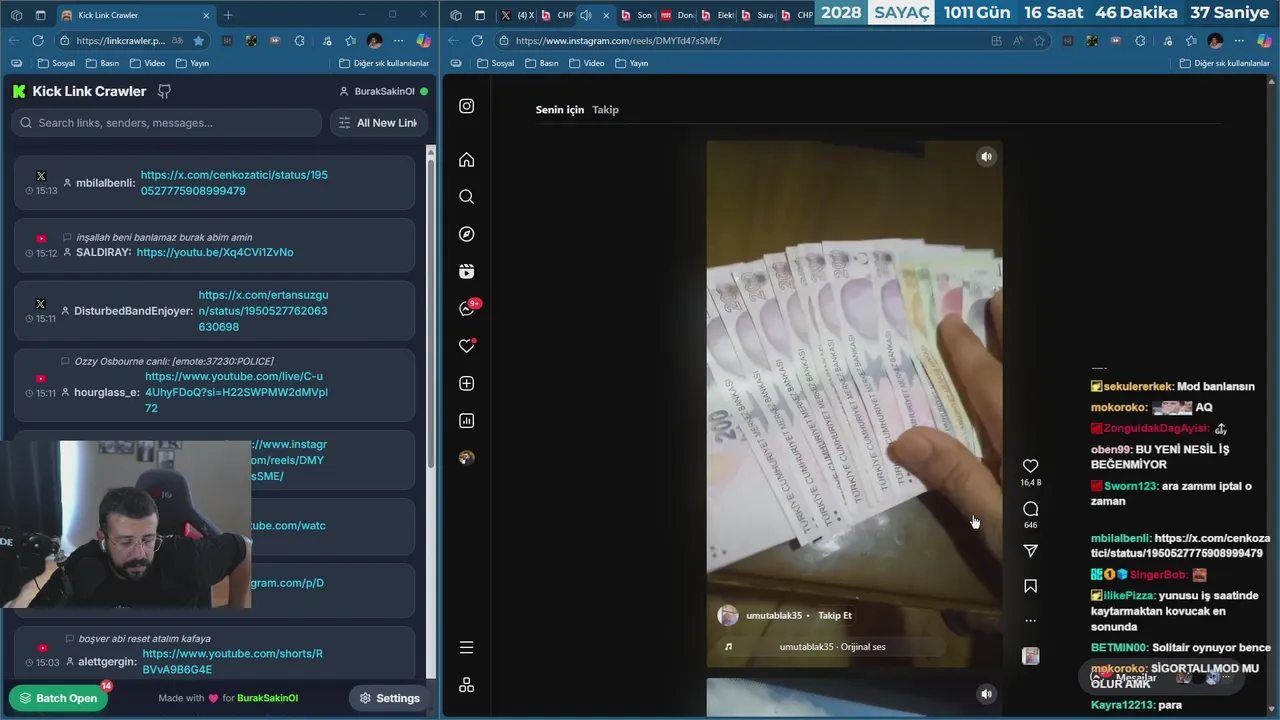Click the Instagram address bar URL
1280x720 pixels.
pyautogui.click(x=618, y=41)
